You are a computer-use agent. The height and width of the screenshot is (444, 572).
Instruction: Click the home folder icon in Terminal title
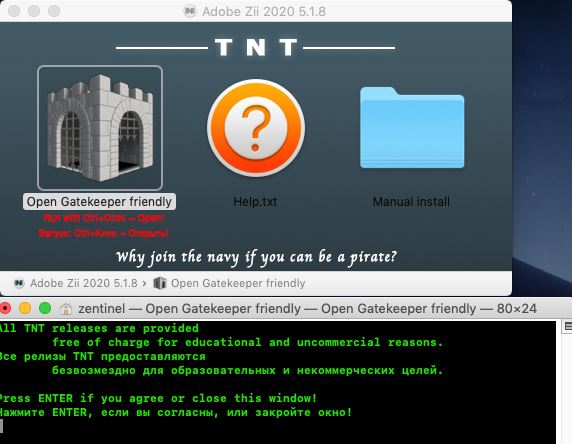(66, 309)
